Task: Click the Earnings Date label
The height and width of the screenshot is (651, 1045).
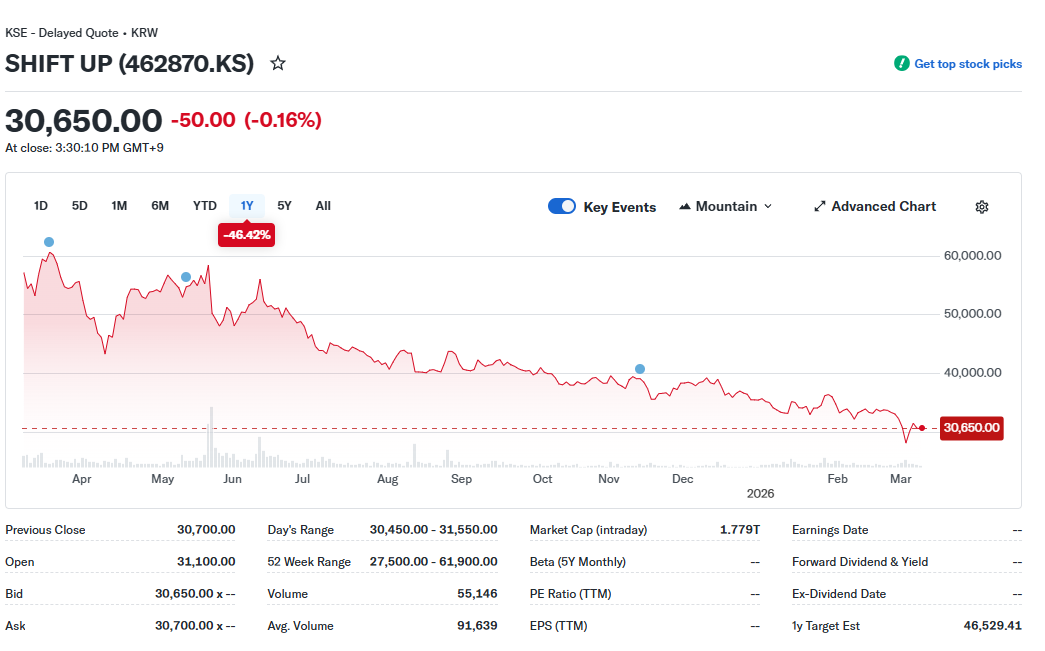Action: point(830,530)
